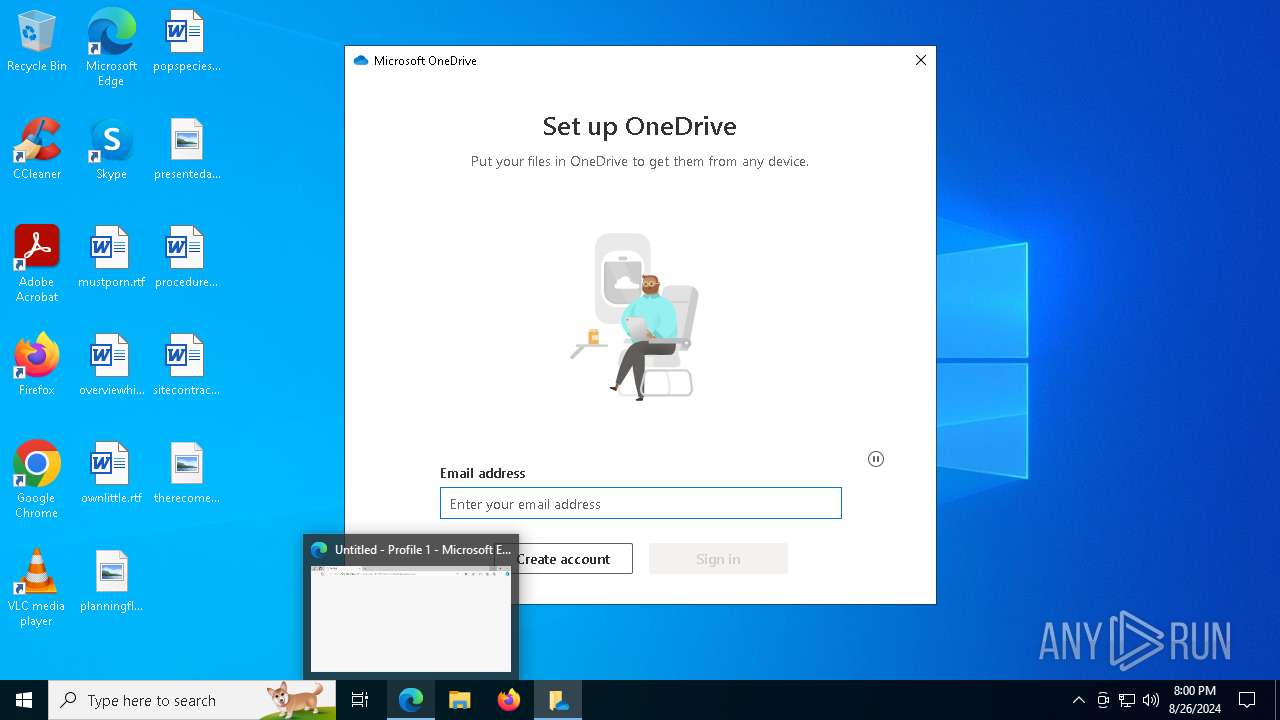The image size is (1280, 720).
Task: Click the Microsoft Edge taskbar icon
Action: tap(411, 700)
